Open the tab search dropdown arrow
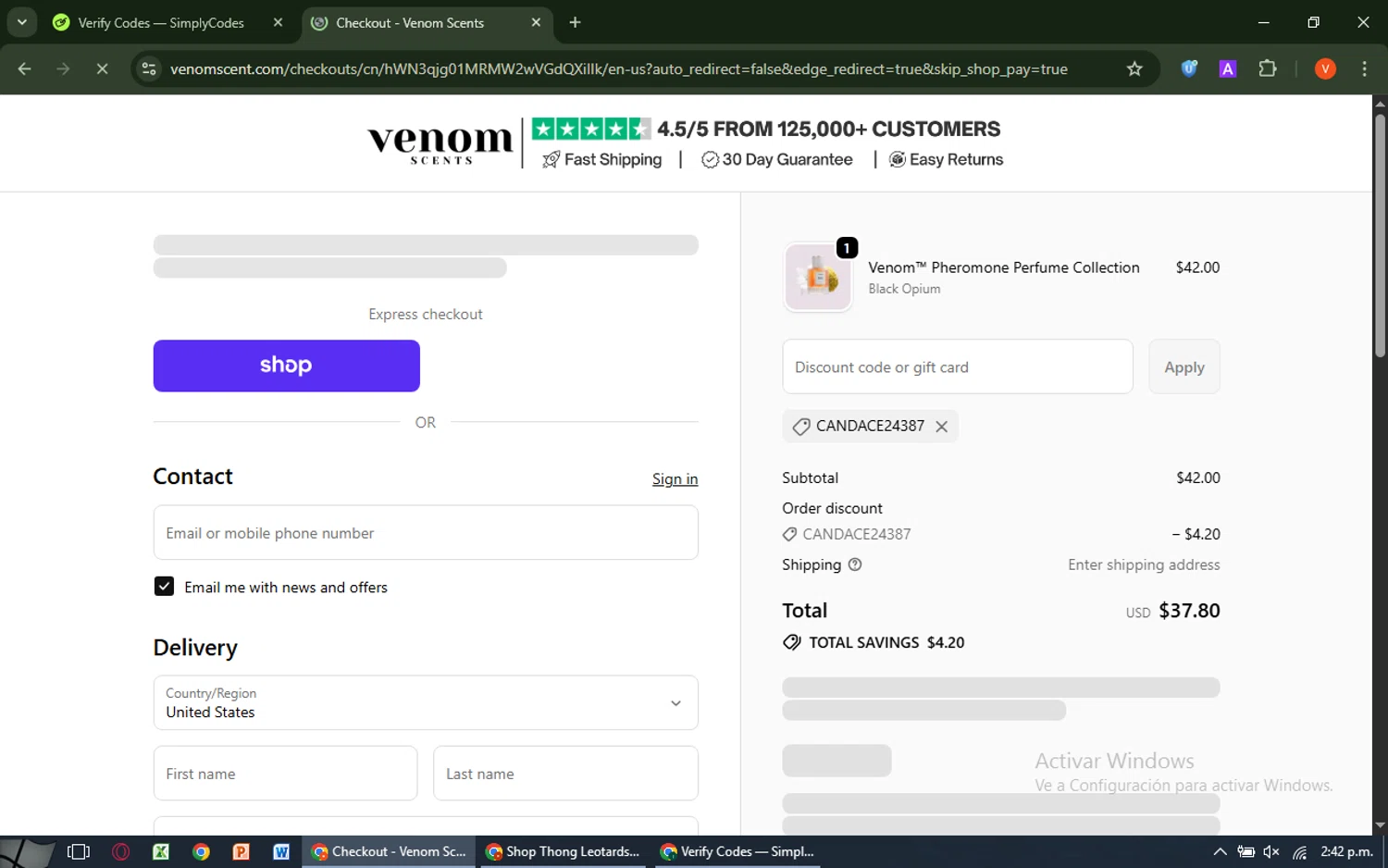This screenshot has width=1388, height=868. [21, 22]
